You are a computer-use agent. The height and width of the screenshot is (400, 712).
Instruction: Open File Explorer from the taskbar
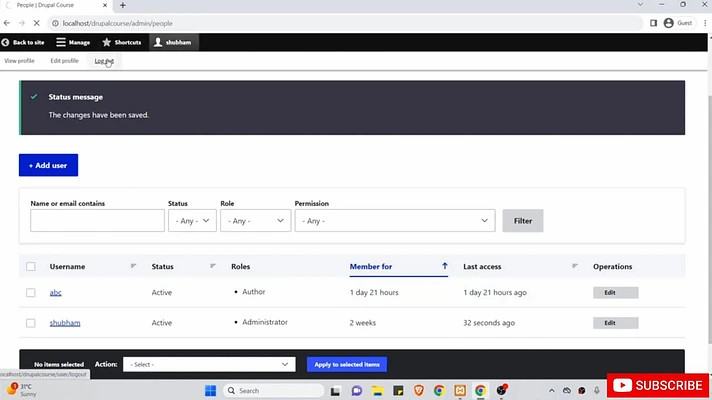[377, 390]
